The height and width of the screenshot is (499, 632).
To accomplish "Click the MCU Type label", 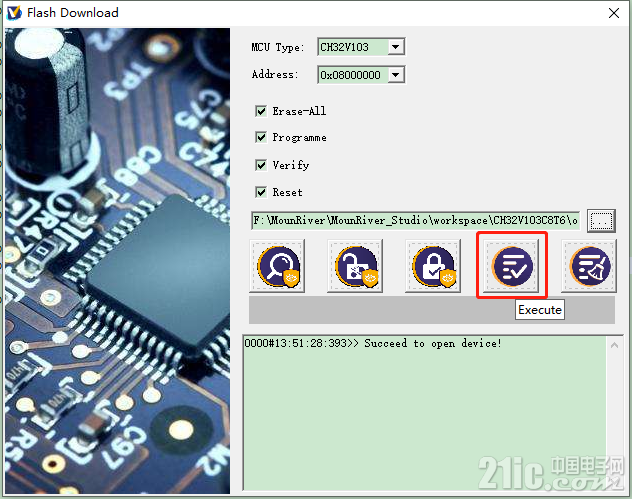I will 278,48.
